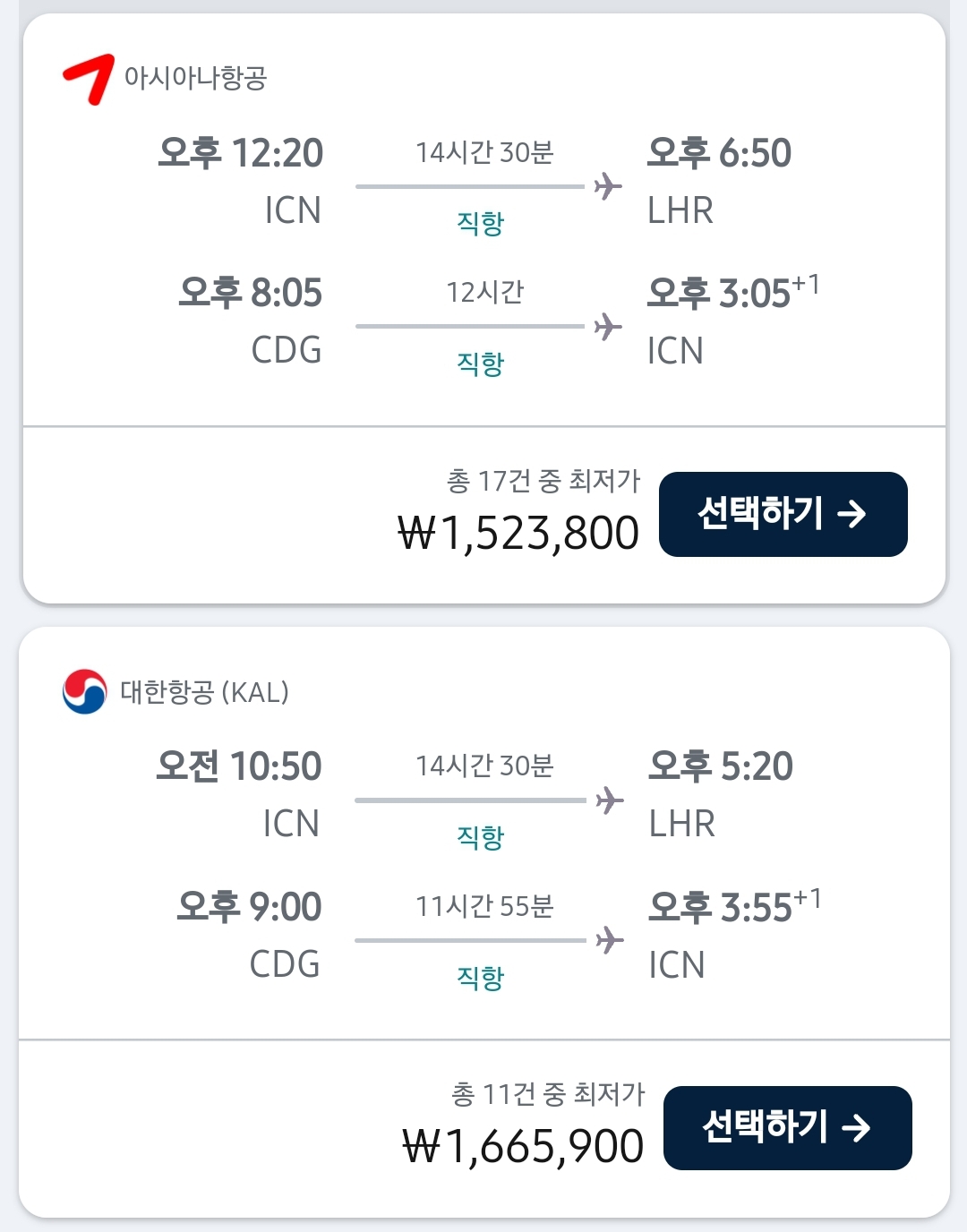
Task: Click airplane icon on Asiana CDG to ICN flight
Action: click(608, 327)
